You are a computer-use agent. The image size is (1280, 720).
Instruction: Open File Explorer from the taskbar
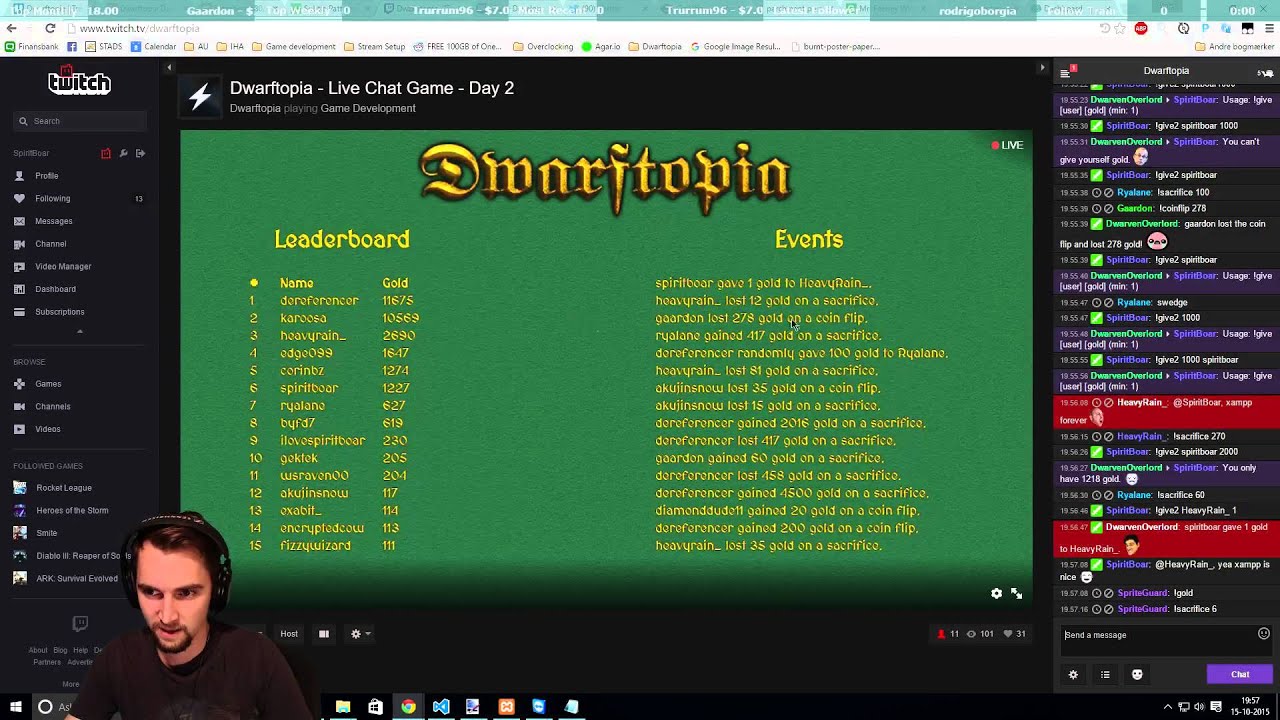343,707
